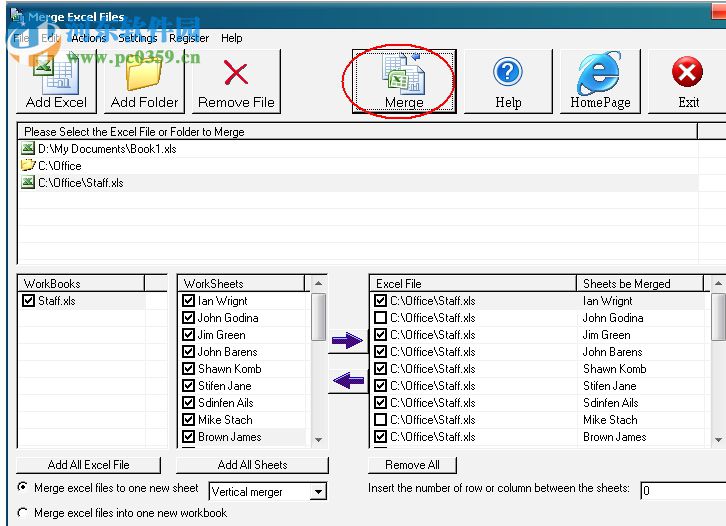Select John Barens in the Sheets be Merged column
Image resolution: width=726 pixels, height=526 pixels.
[x=612, y=352]
